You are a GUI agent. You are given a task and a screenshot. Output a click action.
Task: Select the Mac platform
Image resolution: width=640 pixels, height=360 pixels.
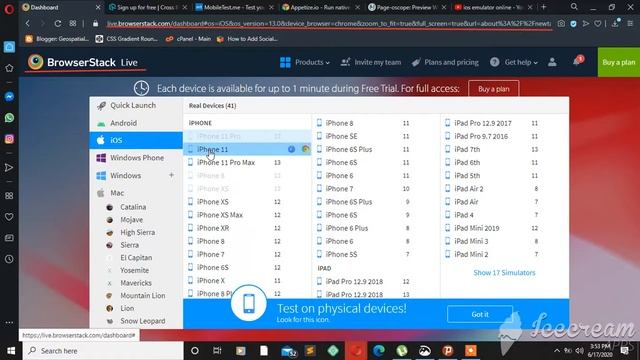(136, 193)
